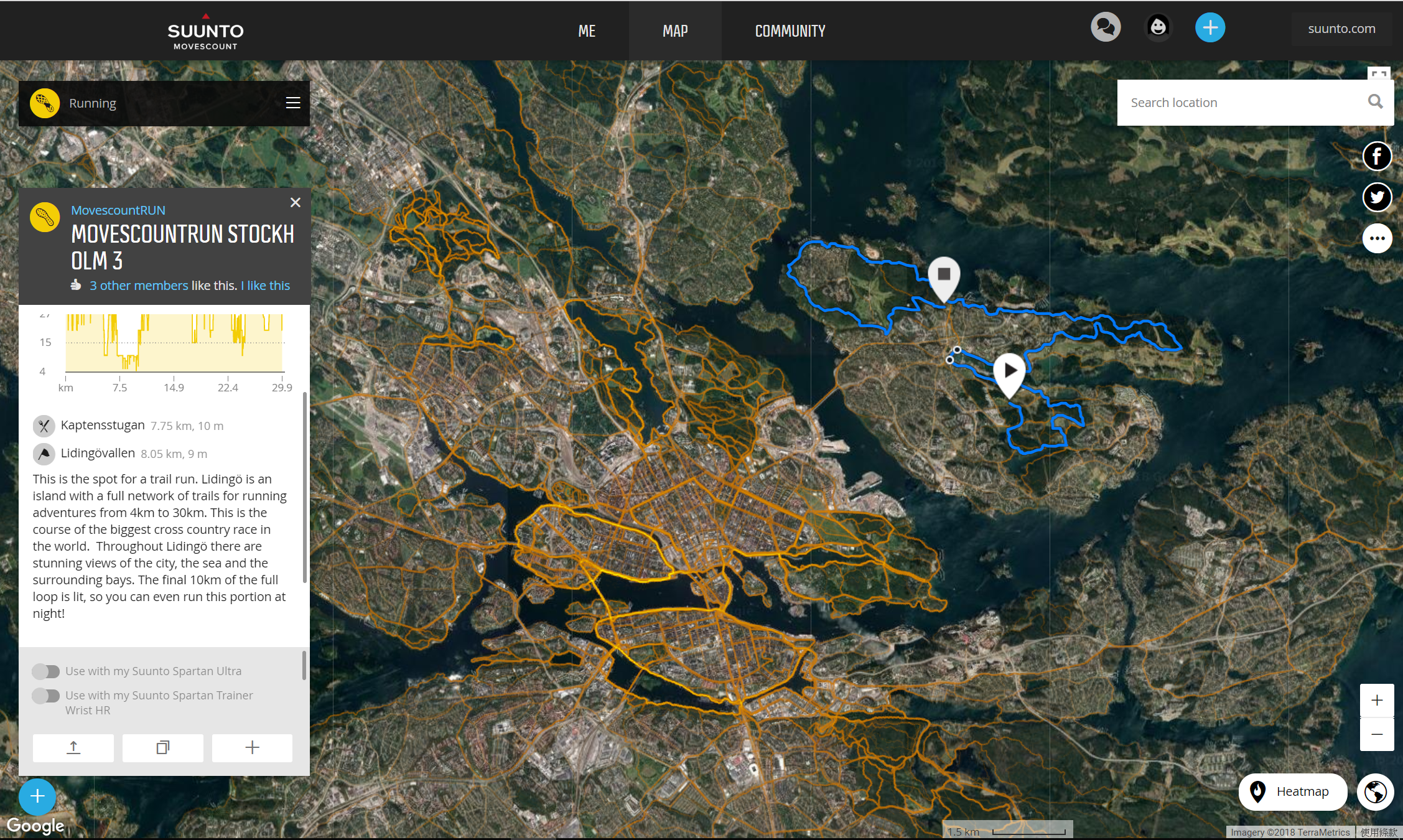Viewport: 1403px width, 840px height.
Task: Open the map terms link at bottom right
Action: (1379, 833)
